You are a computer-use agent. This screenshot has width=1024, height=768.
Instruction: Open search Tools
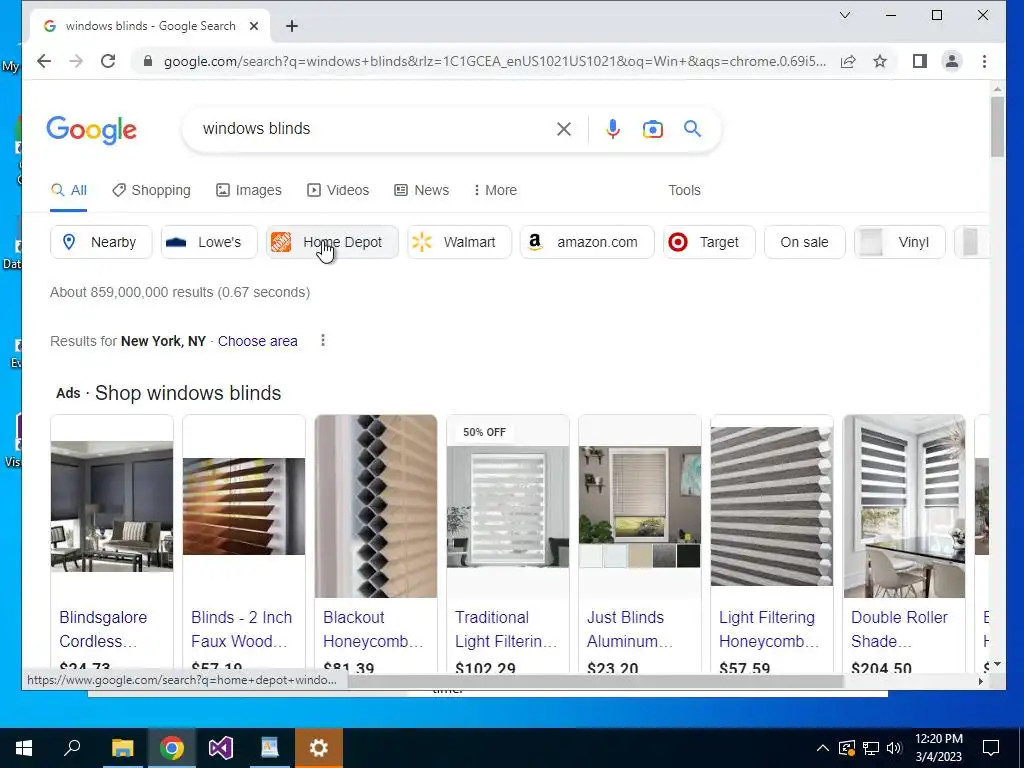[684, 190]
